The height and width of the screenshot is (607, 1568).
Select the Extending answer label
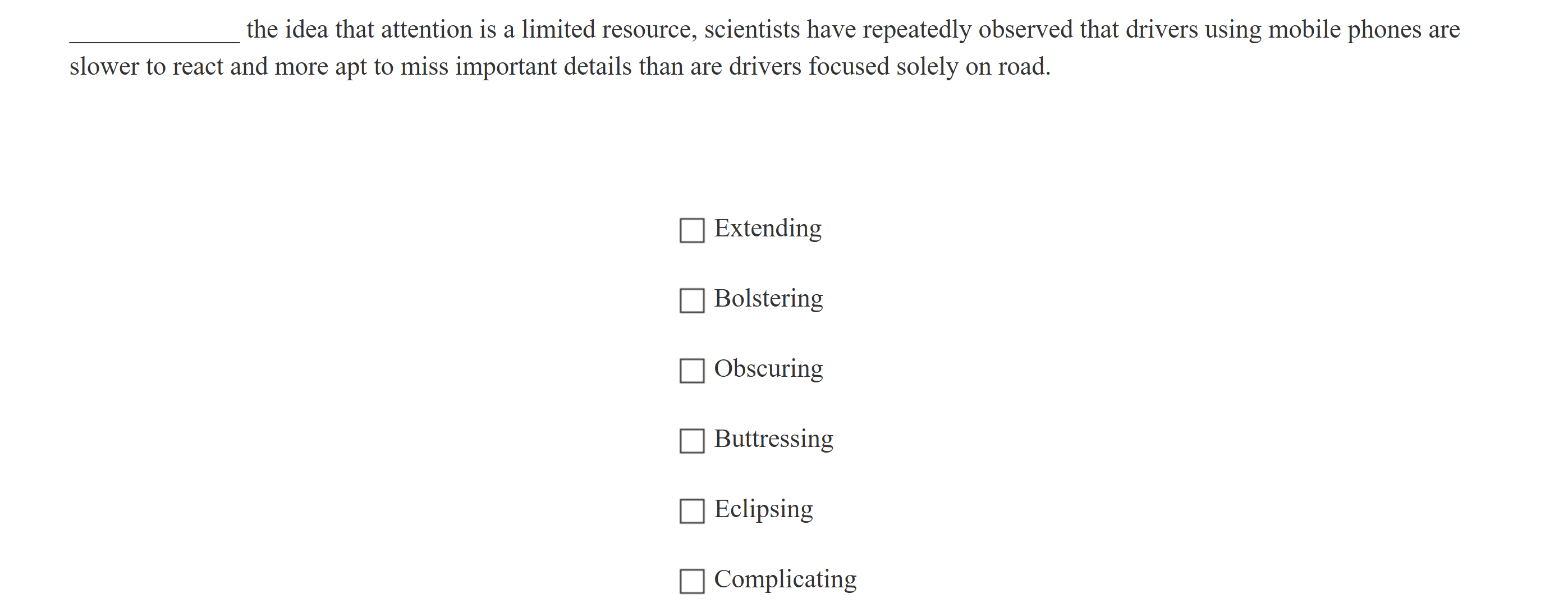768,229
